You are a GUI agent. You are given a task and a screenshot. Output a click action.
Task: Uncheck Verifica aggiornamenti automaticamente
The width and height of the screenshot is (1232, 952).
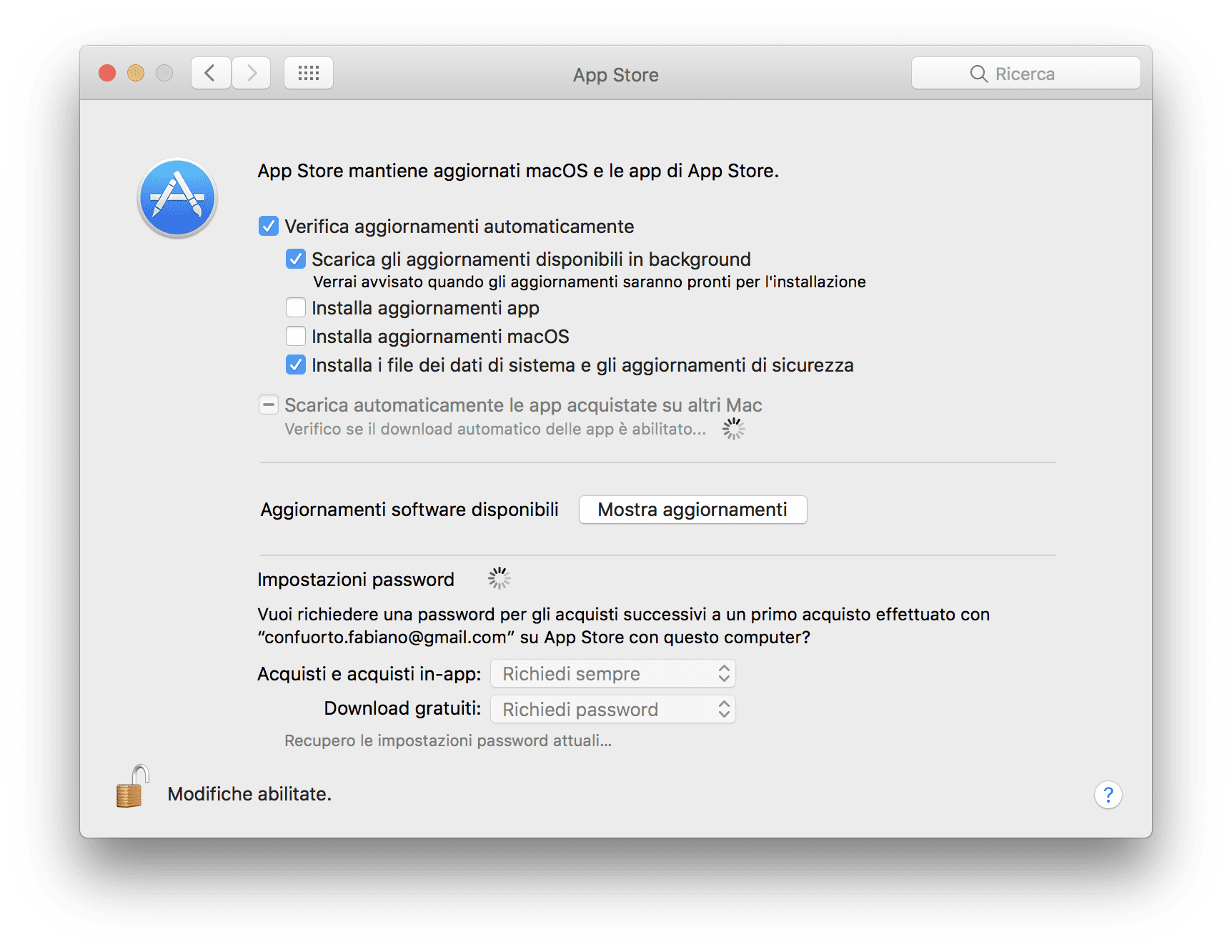click(x=269, y=227)
